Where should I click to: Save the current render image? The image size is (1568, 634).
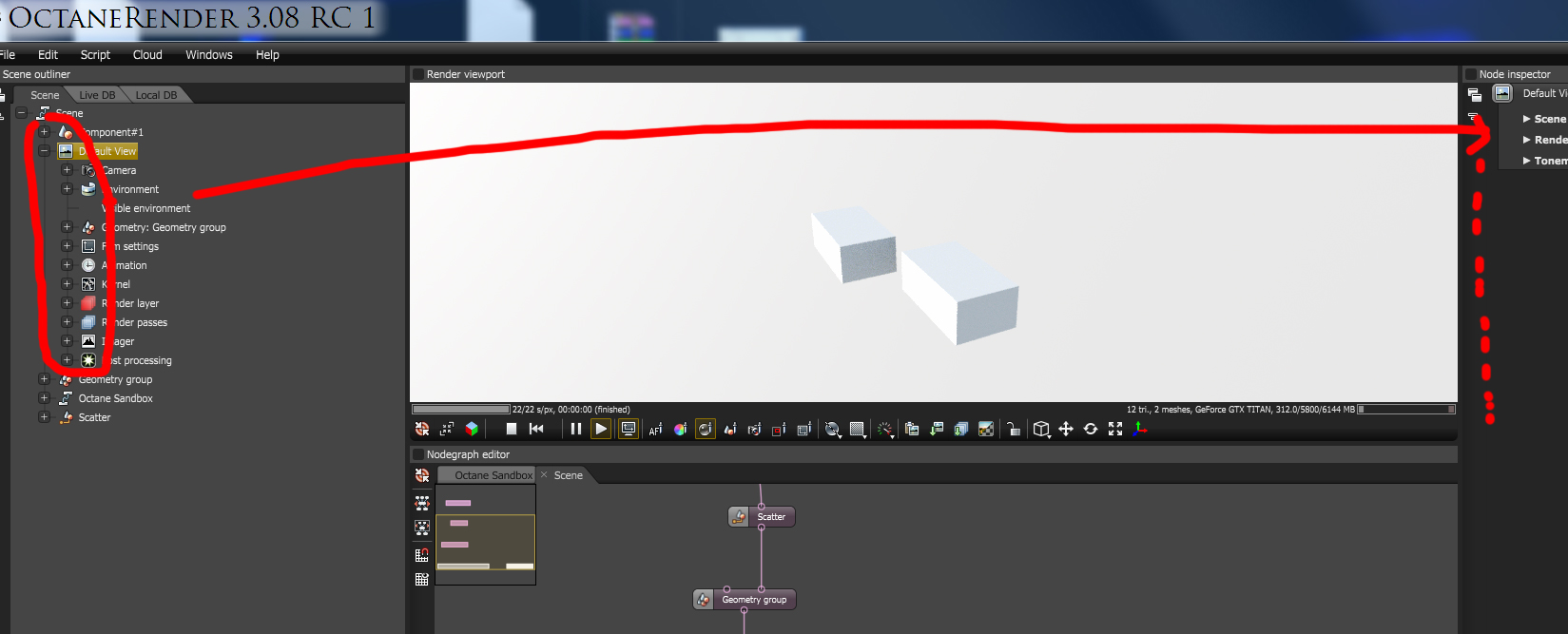coord(937,430)
